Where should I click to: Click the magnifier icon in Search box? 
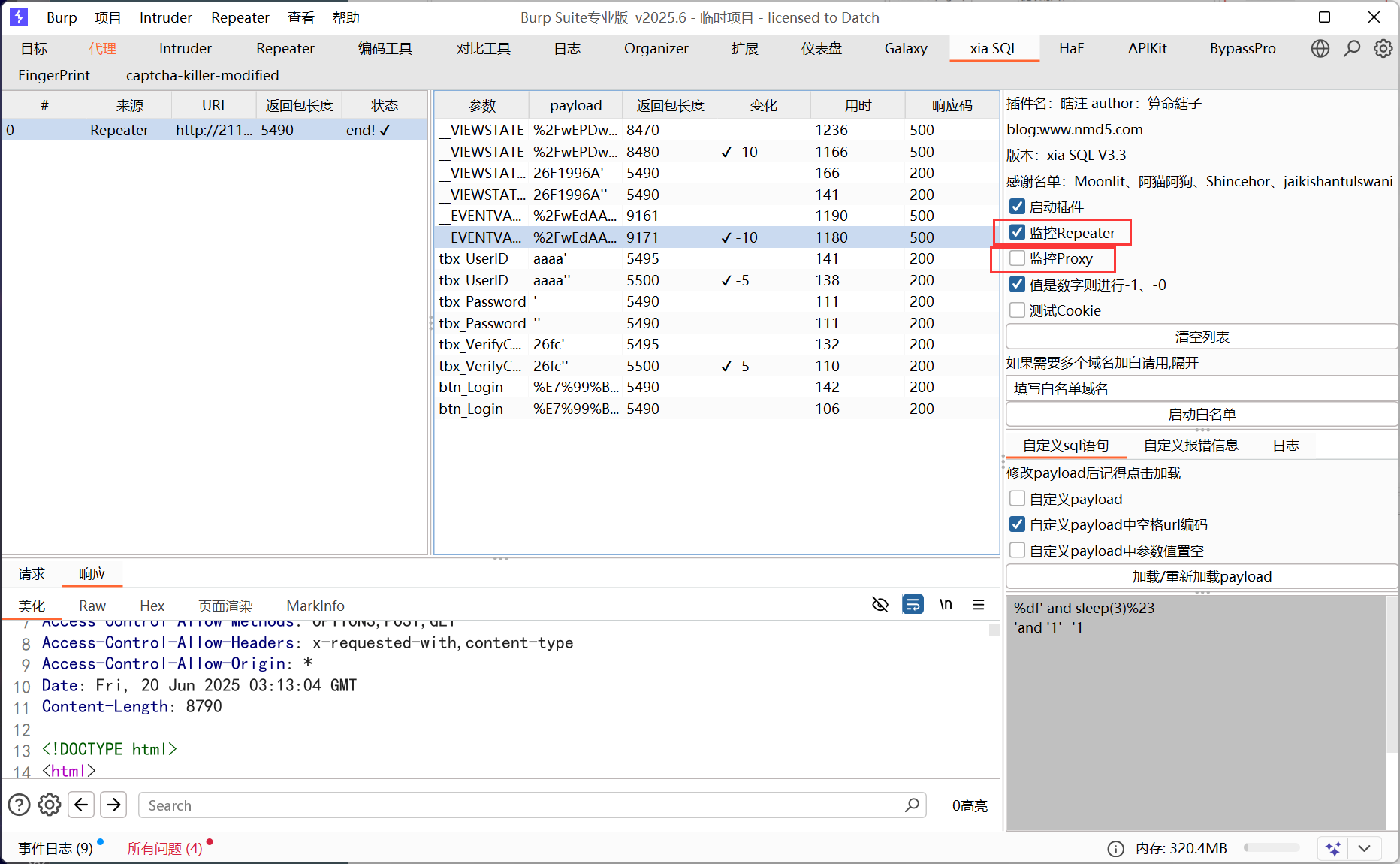coord(912,805)
